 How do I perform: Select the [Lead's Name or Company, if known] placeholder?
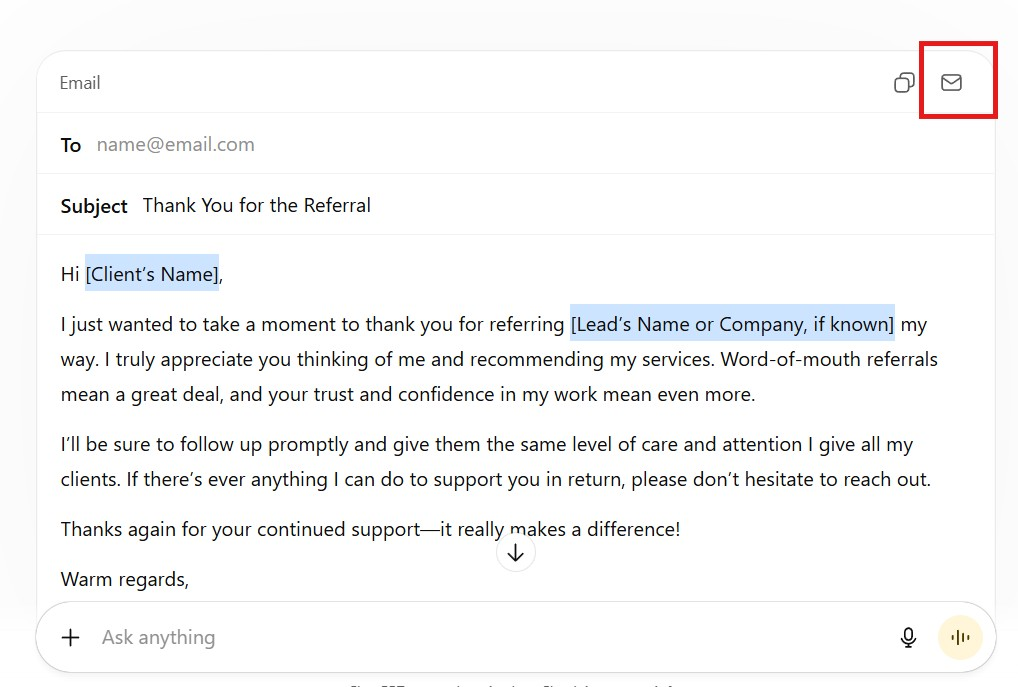pyautogui.click(x=732, y=324)
